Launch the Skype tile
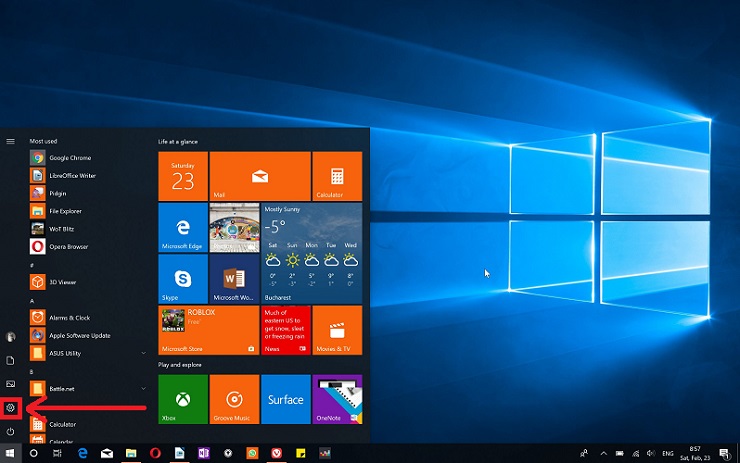 [x=183, y=279]
